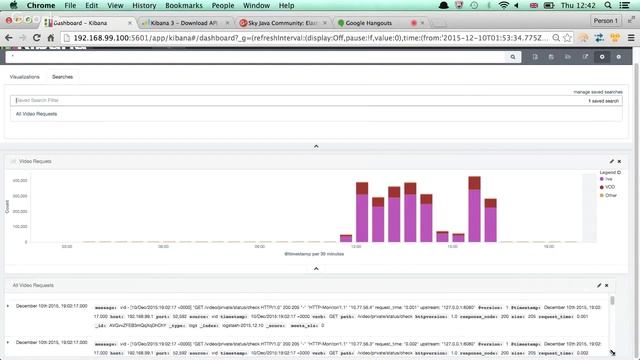Close the Kibana 3 Download tab
Viewport: 640px width, 360px height.
point(227,23)
